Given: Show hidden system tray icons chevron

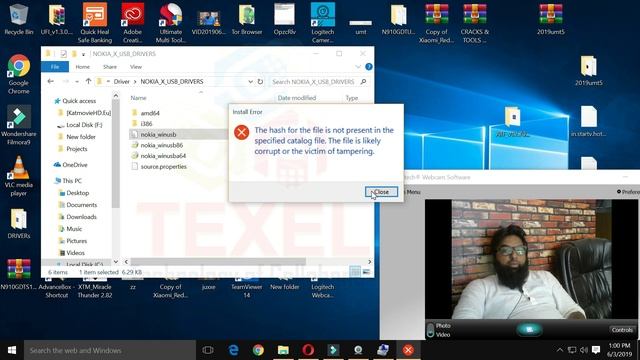Looking at the screenshot, I should 560,350.
